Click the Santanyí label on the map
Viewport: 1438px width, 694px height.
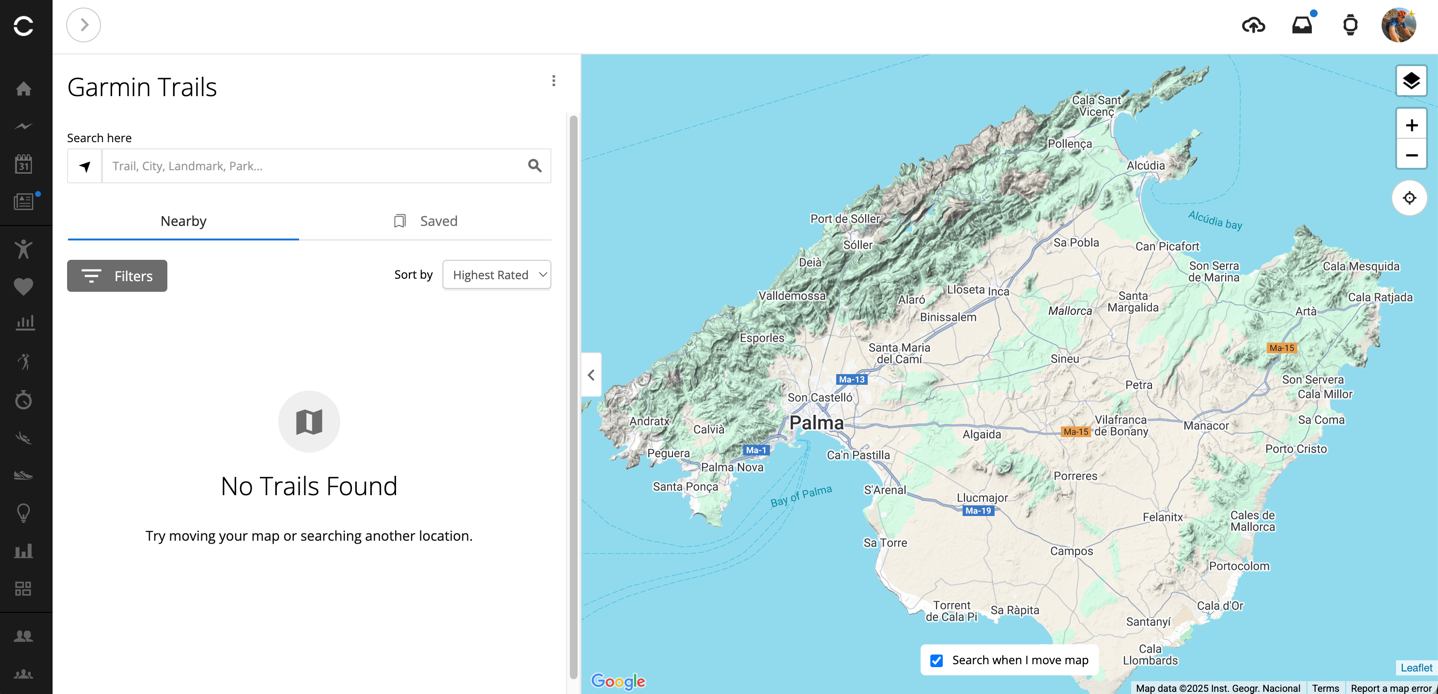[x=1148, y=622]
